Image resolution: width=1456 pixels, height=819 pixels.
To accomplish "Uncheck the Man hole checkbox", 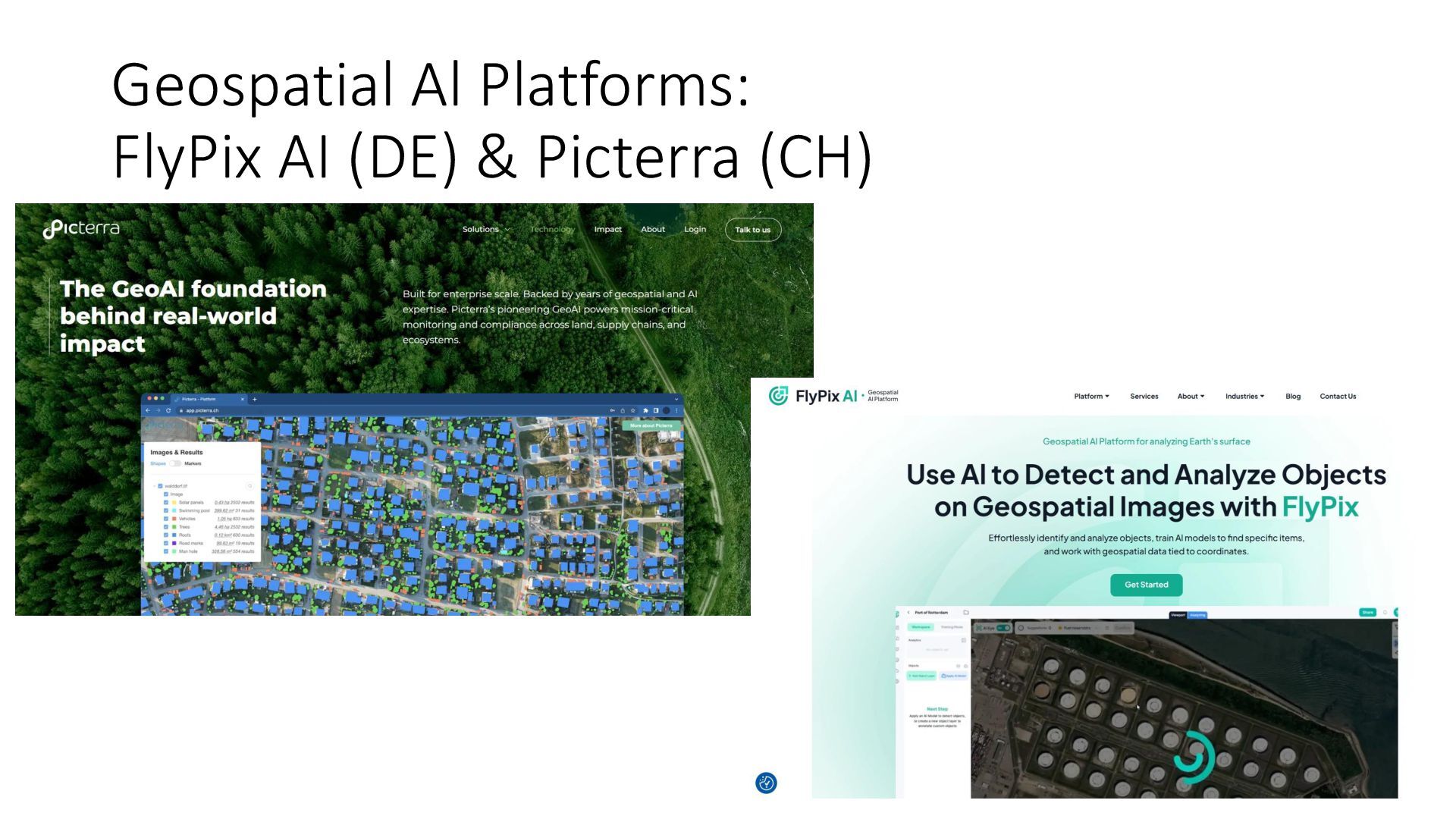I will (x=166, y=551).
